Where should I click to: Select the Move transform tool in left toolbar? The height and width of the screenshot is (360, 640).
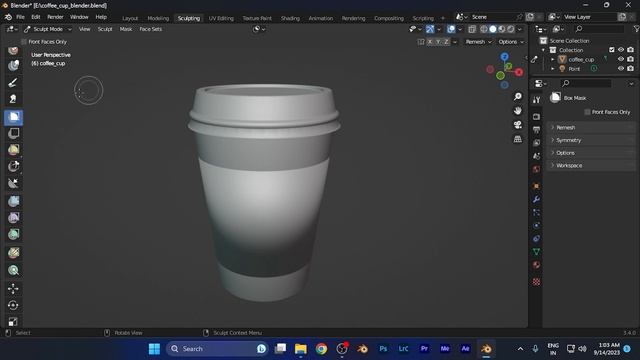[13, 289]
